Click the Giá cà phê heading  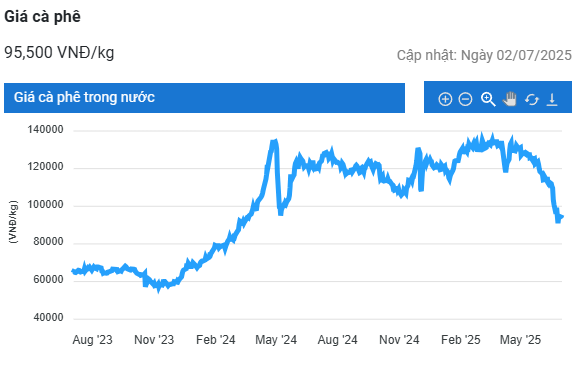42,17
